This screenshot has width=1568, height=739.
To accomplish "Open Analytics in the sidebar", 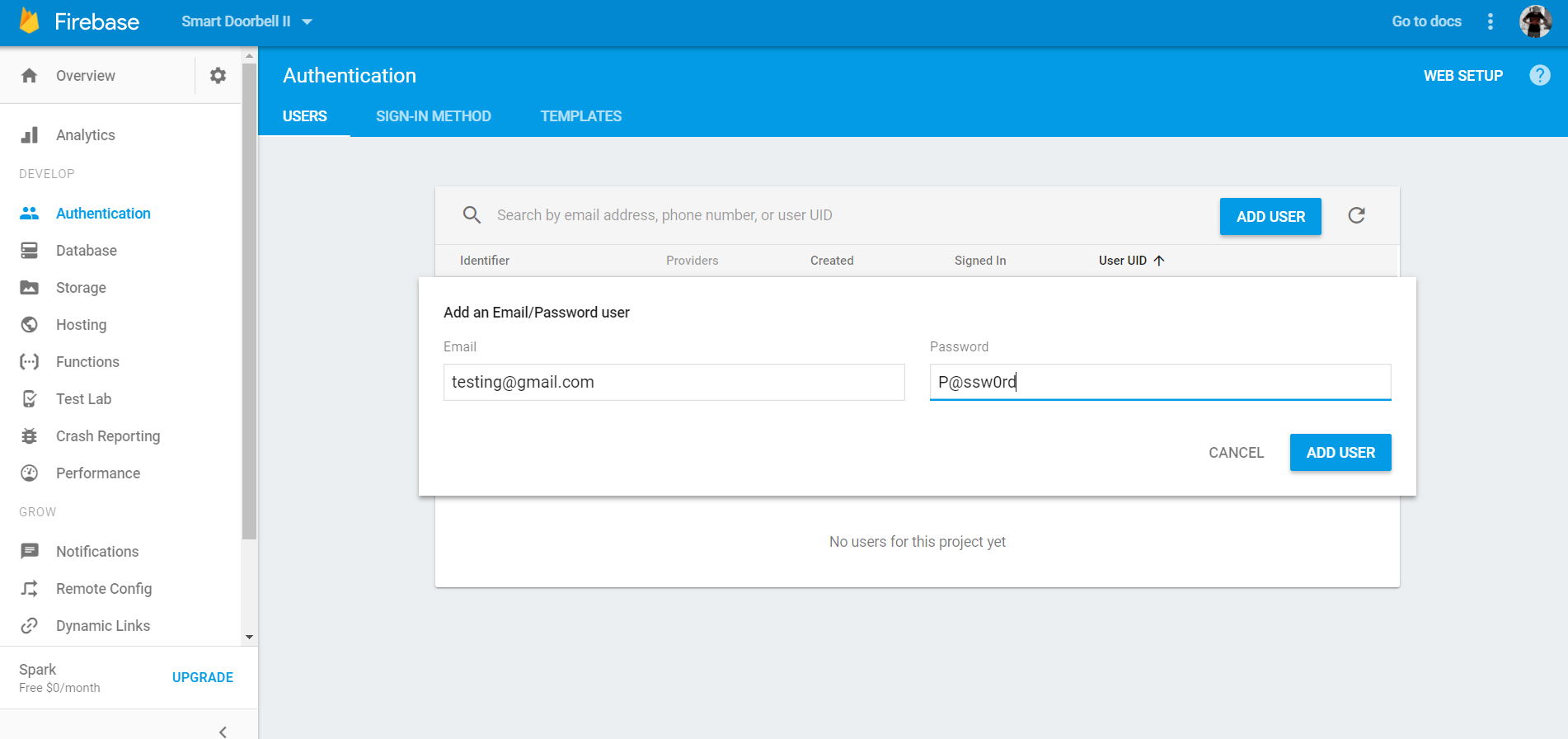I will click(86, 135).
